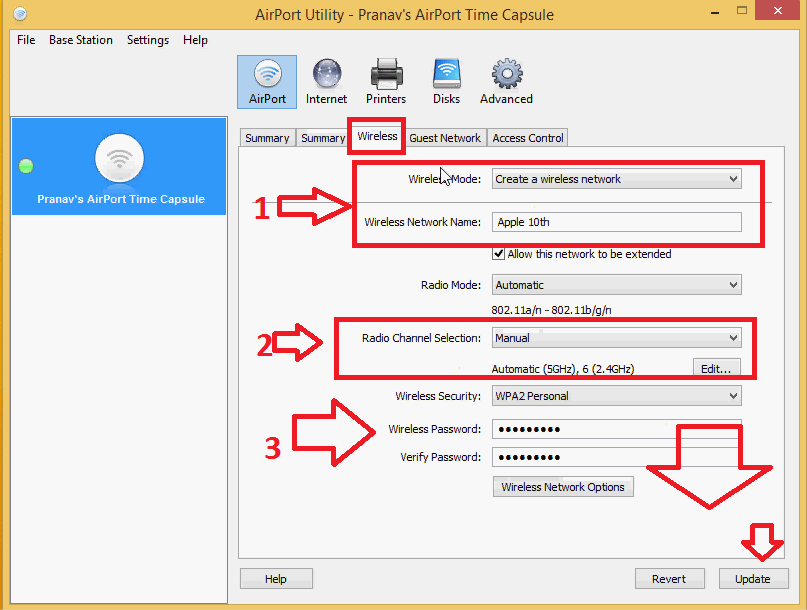
Task: Select Pranav's AirPort Time Capsule device
Action: point(120,167)
